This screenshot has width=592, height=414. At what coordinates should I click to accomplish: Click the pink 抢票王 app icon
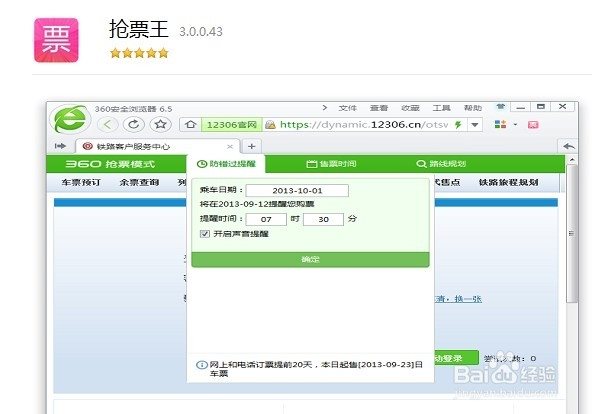(x=56, y=40)
